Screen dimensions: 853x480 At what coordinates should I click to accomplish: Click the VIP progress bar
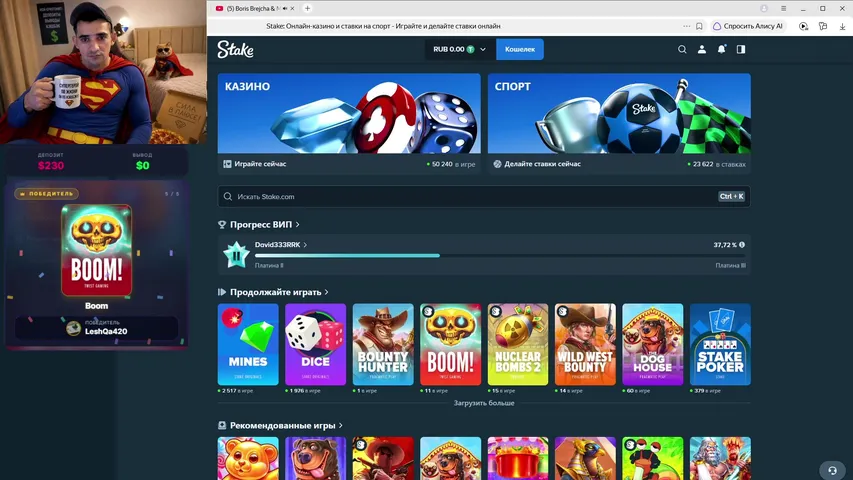pyautogui.click(x=500, y=255)
